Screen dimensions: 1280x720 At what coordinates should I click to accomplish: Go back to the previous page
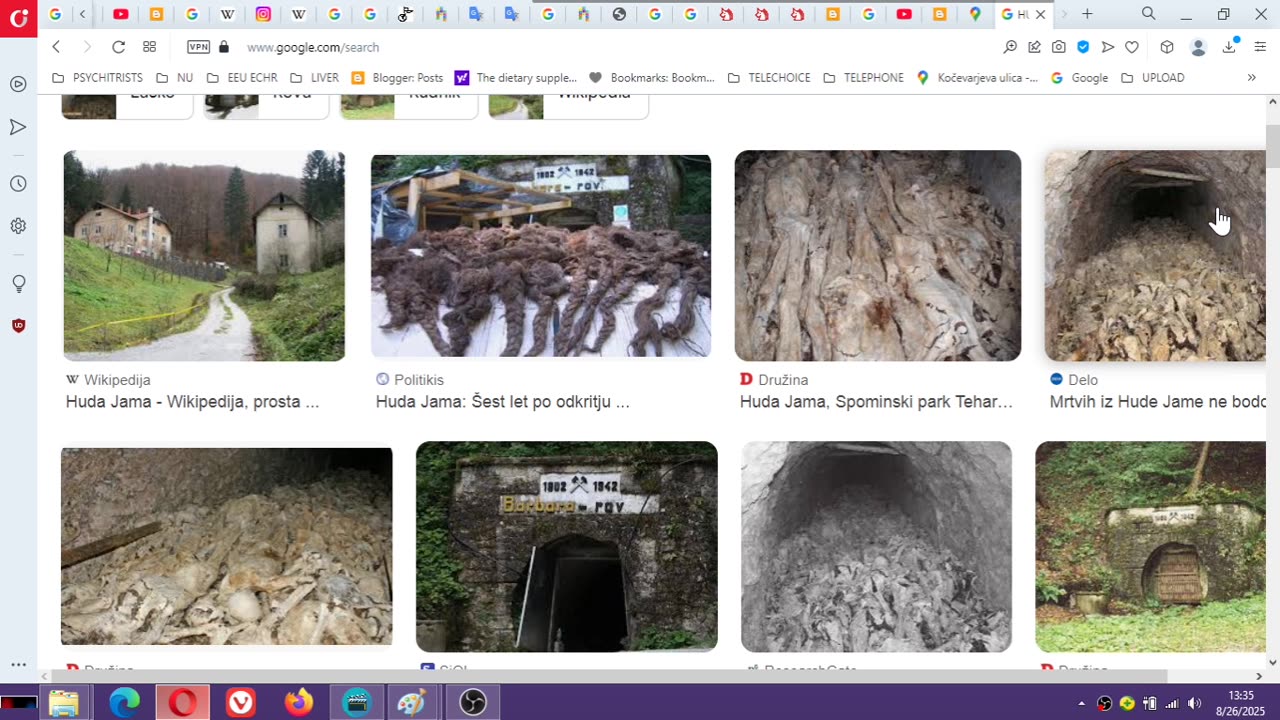(x=56, y=47)
